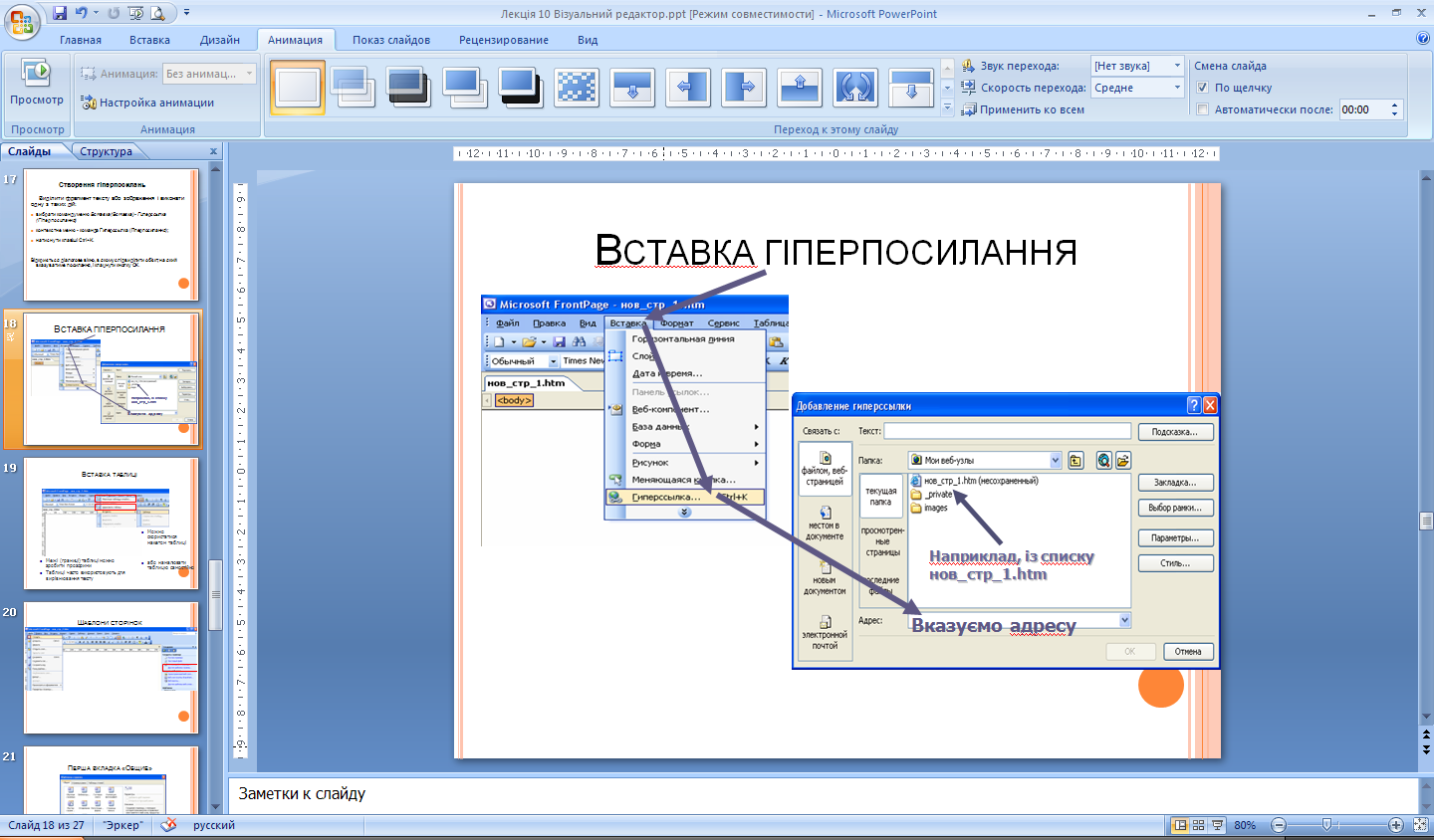Screen dimensions: 1434x840
Task: Switch to the Структура pane tab
Action: pos(106,151)
